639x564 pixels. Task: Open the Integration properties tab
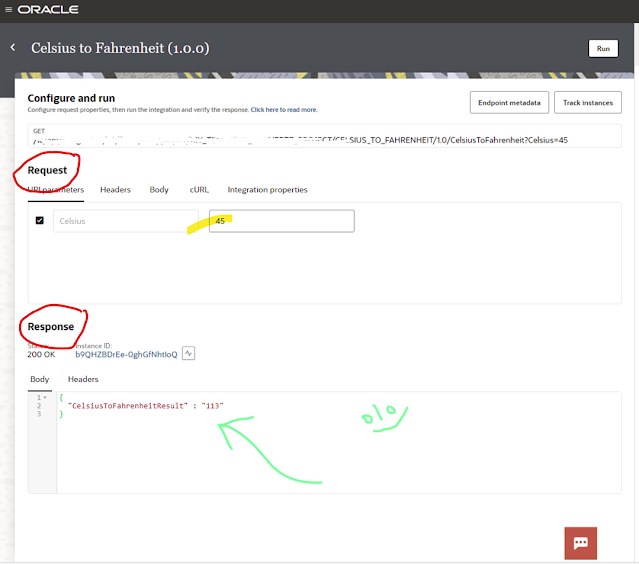pos(267,189)
